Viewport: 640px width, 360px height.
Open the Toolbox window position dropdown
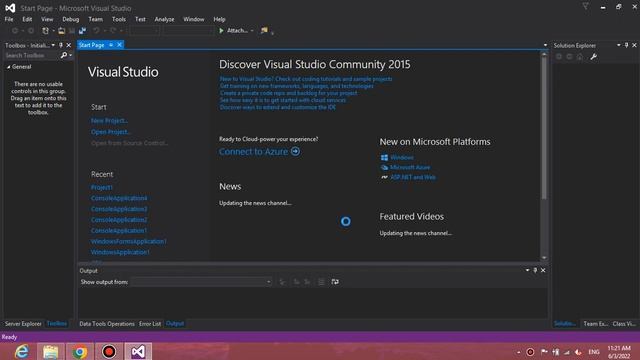[53, 45]
